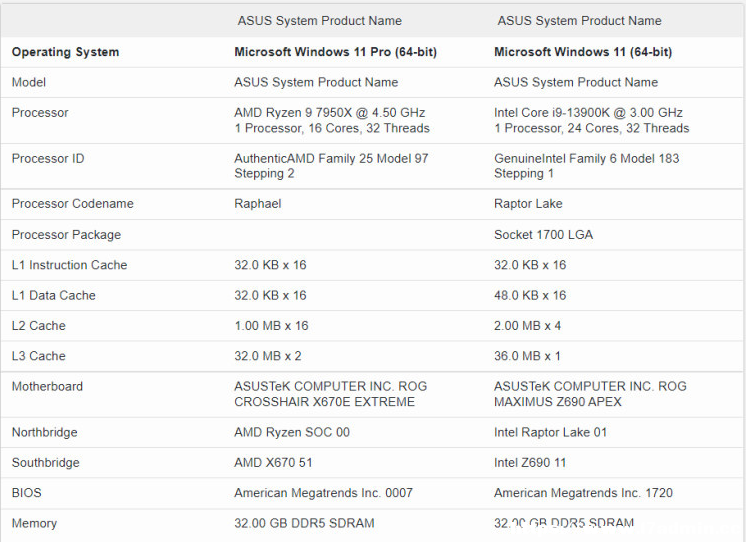
Task: Click the Raphael codename value
Action: pos(257,204)
